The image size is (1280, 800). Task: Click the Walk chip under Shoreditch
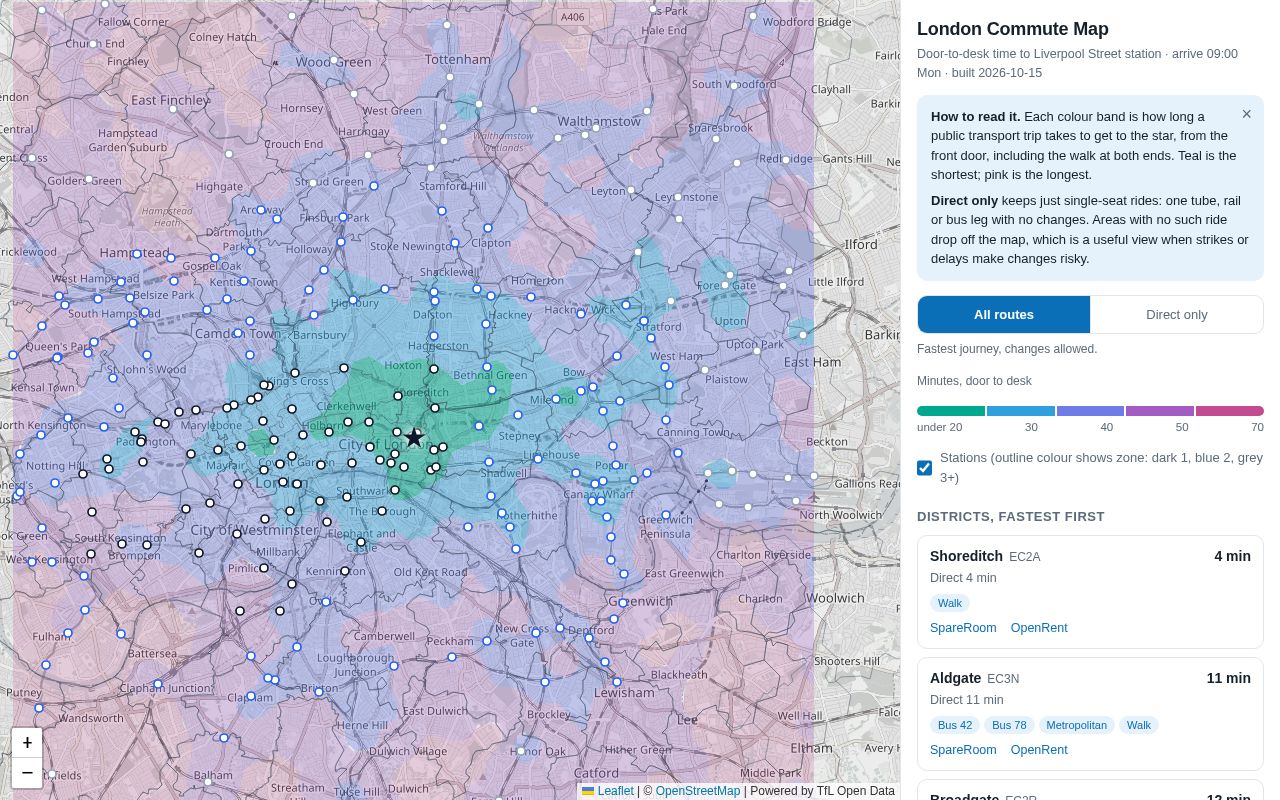(950, 603)
